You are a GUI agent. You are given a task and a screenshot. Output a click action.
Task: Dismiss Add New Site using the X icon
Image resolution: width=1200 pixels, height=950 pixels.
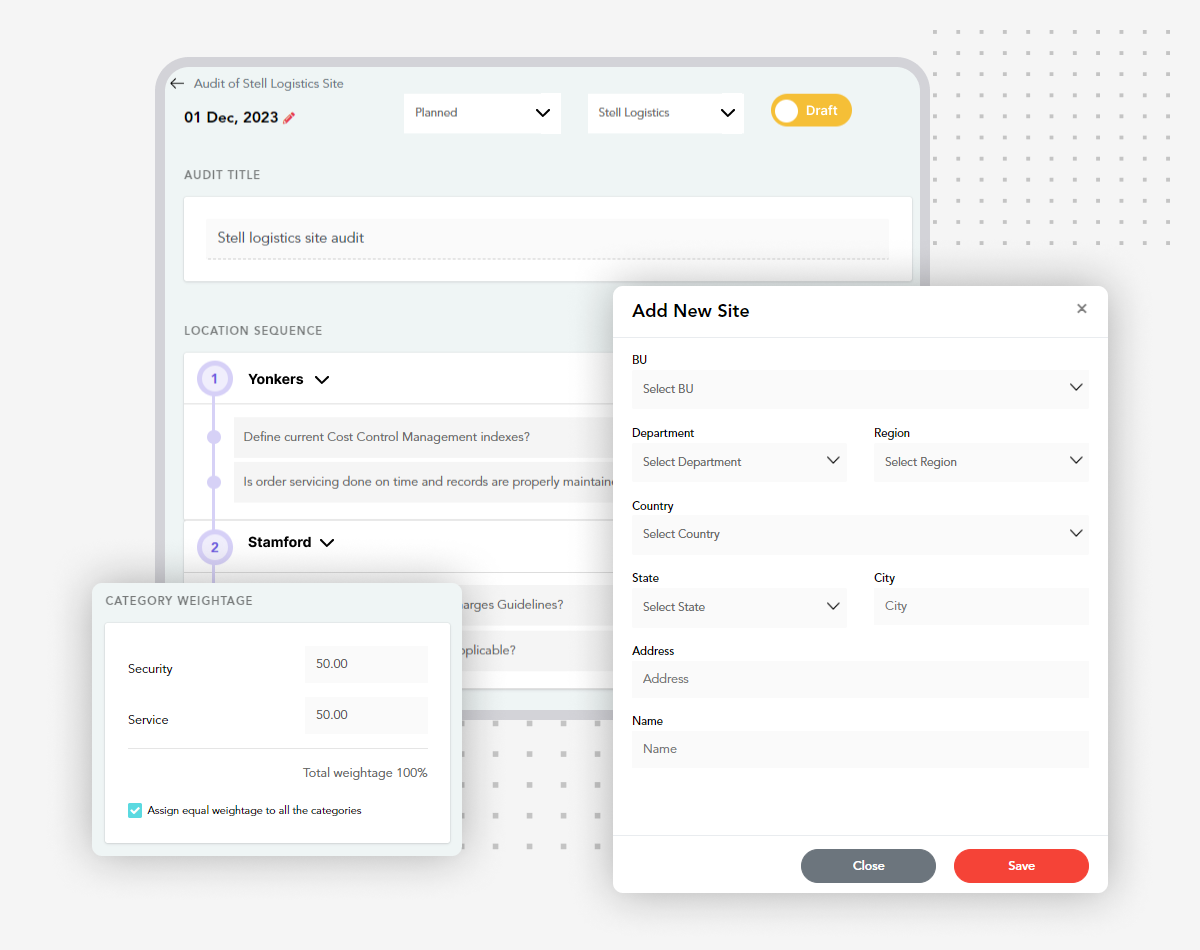[1081, 309]
